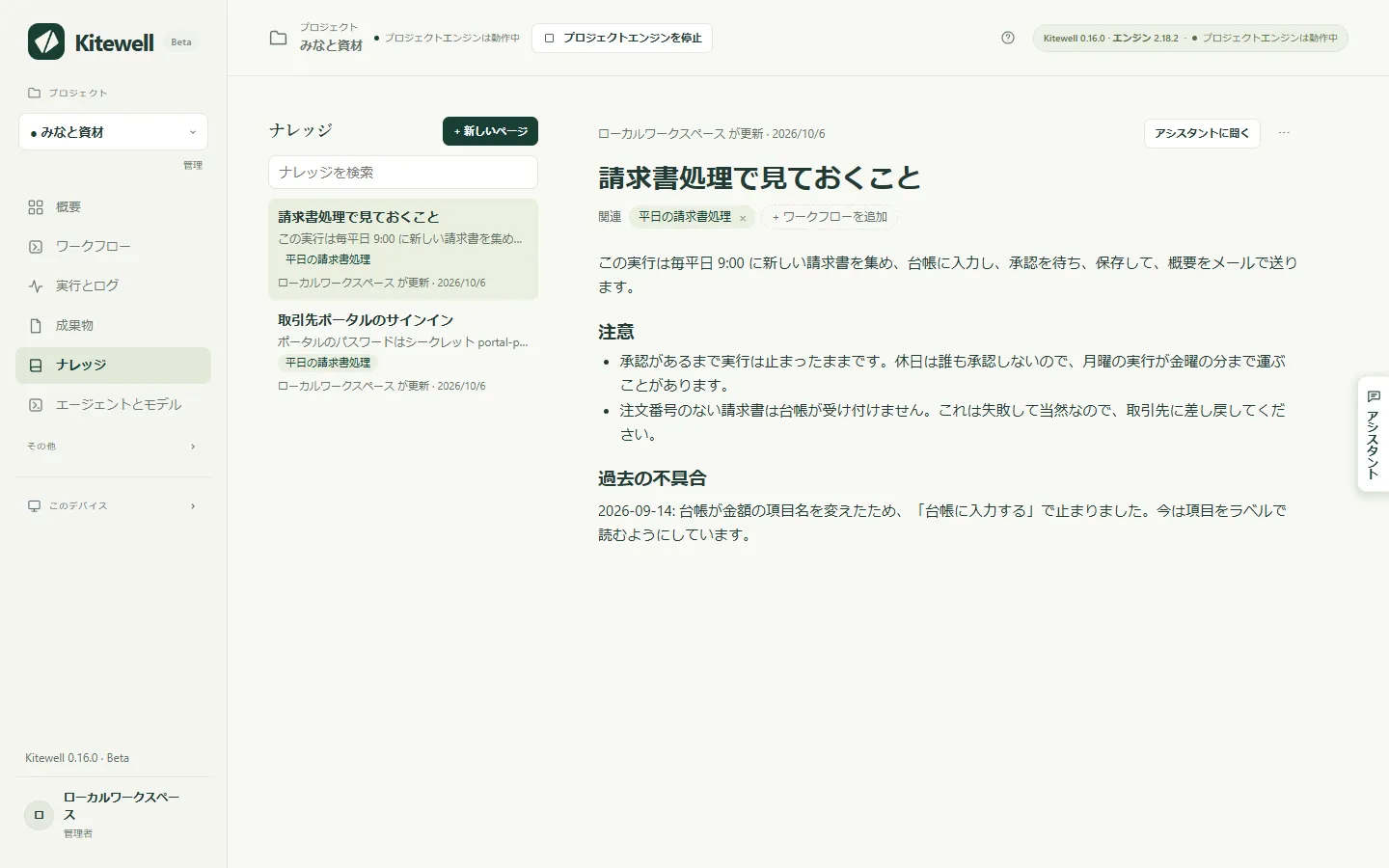
Task: Open 取引先ポータルのサインイン page in list
Action: [403, 352]
